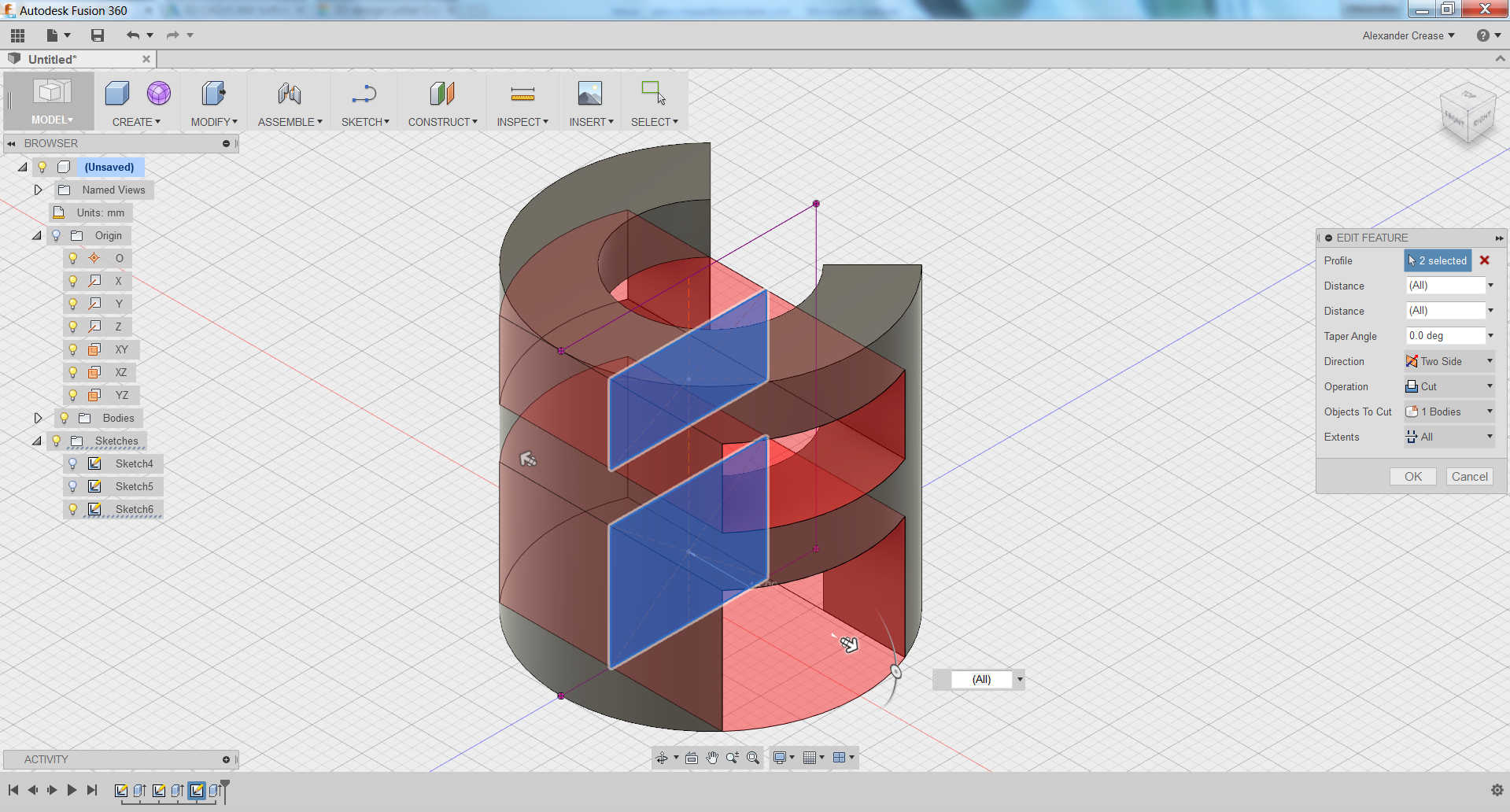Image resolution: width=1510 pixels, height=812 pixels.
Task: Select the Pan hand tool
Action: 712,758
